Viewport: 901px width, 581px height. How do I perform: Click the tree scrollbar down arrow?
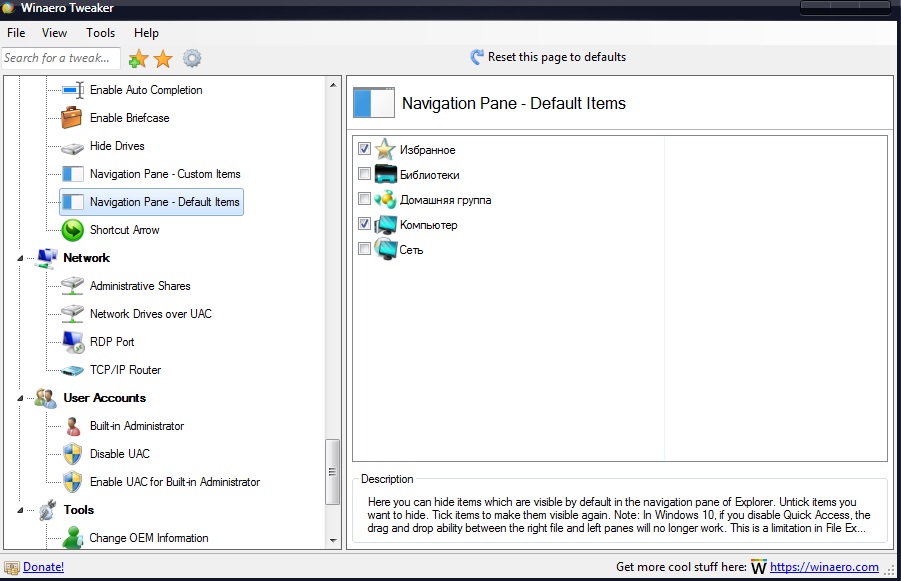[333, 540]
